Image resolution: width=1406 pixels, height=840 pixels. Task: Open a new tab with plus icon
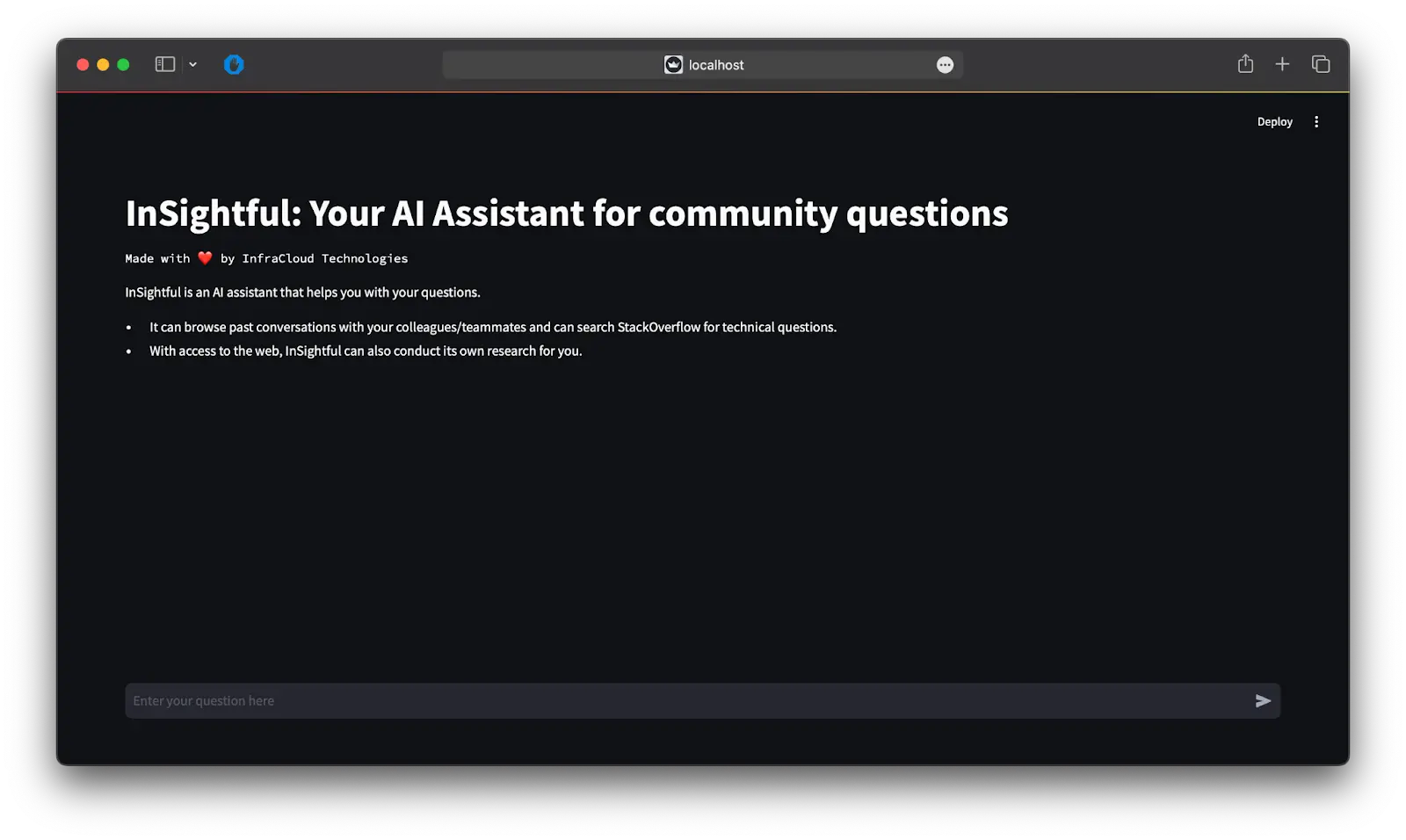point(1282,64)
